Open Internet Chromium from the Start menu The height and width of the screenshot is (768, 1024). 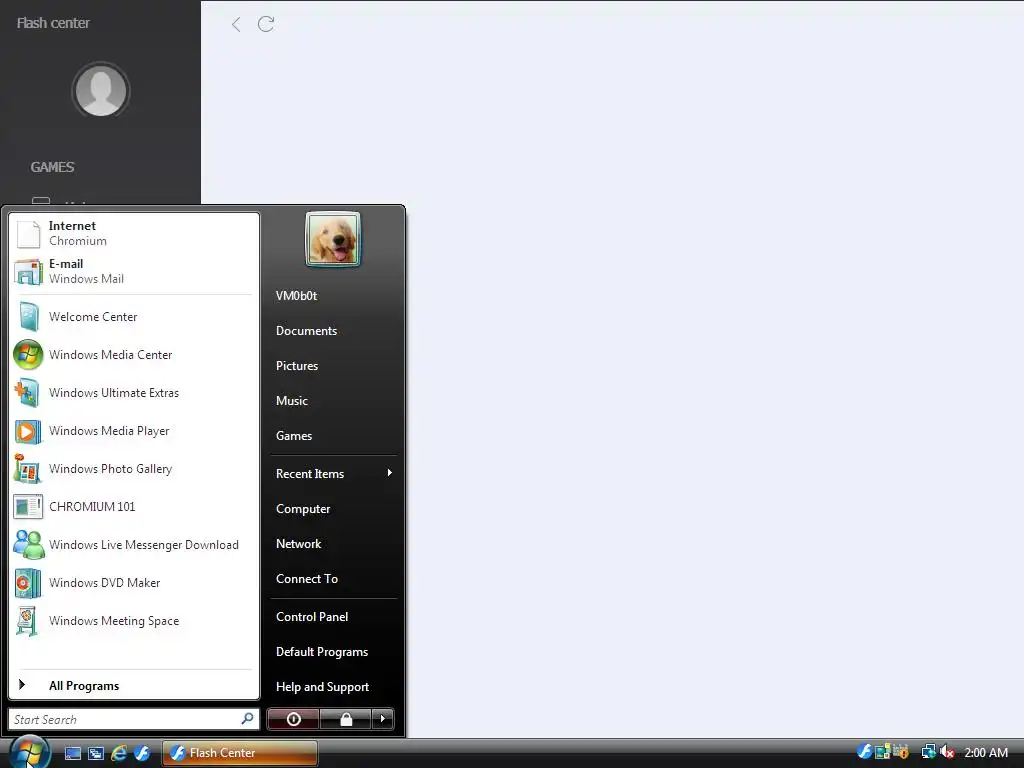(134, 233)
